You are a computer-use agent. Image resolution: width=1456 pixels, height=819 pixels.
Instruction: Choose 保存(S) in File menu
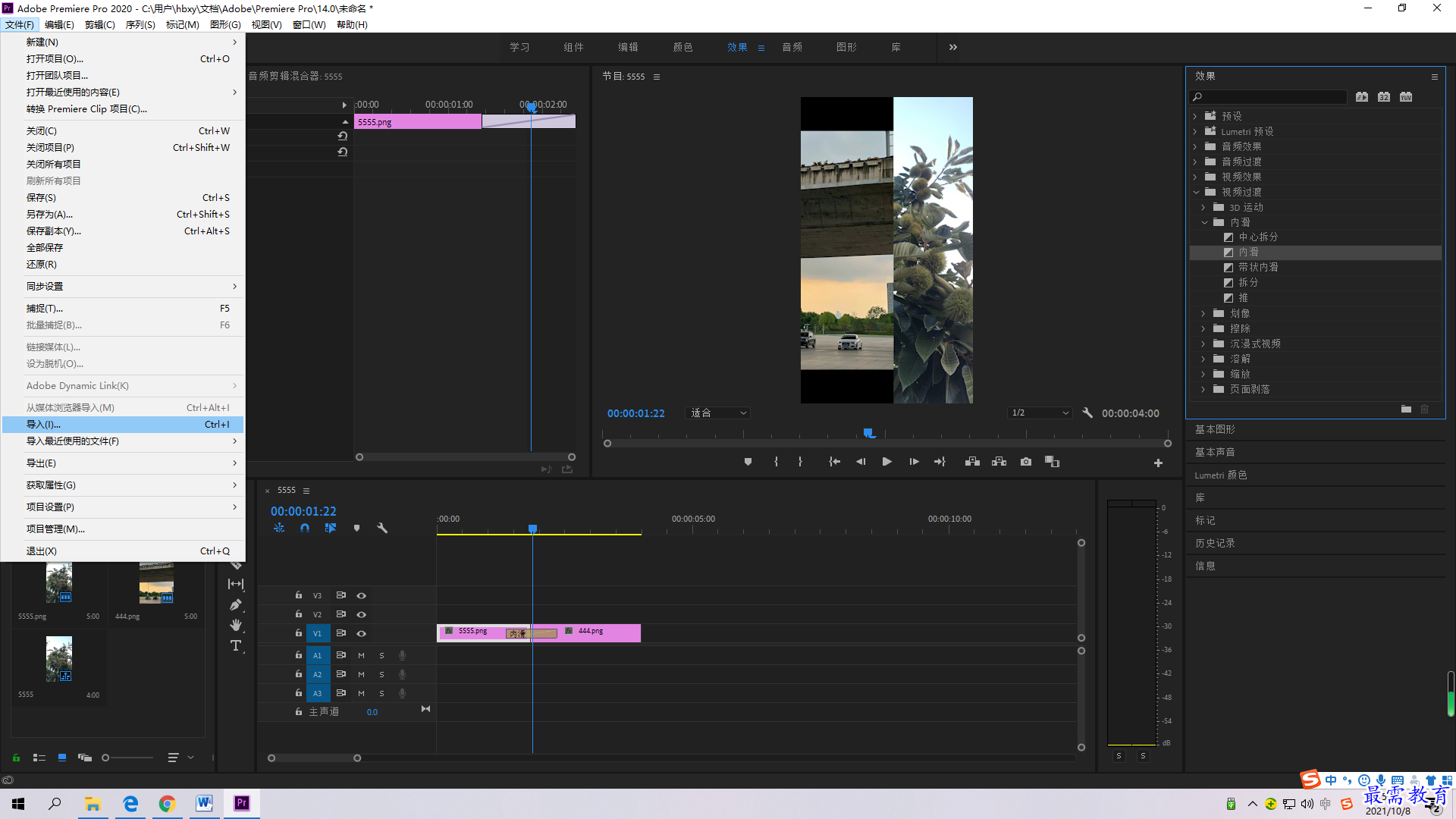click(123, 198)
